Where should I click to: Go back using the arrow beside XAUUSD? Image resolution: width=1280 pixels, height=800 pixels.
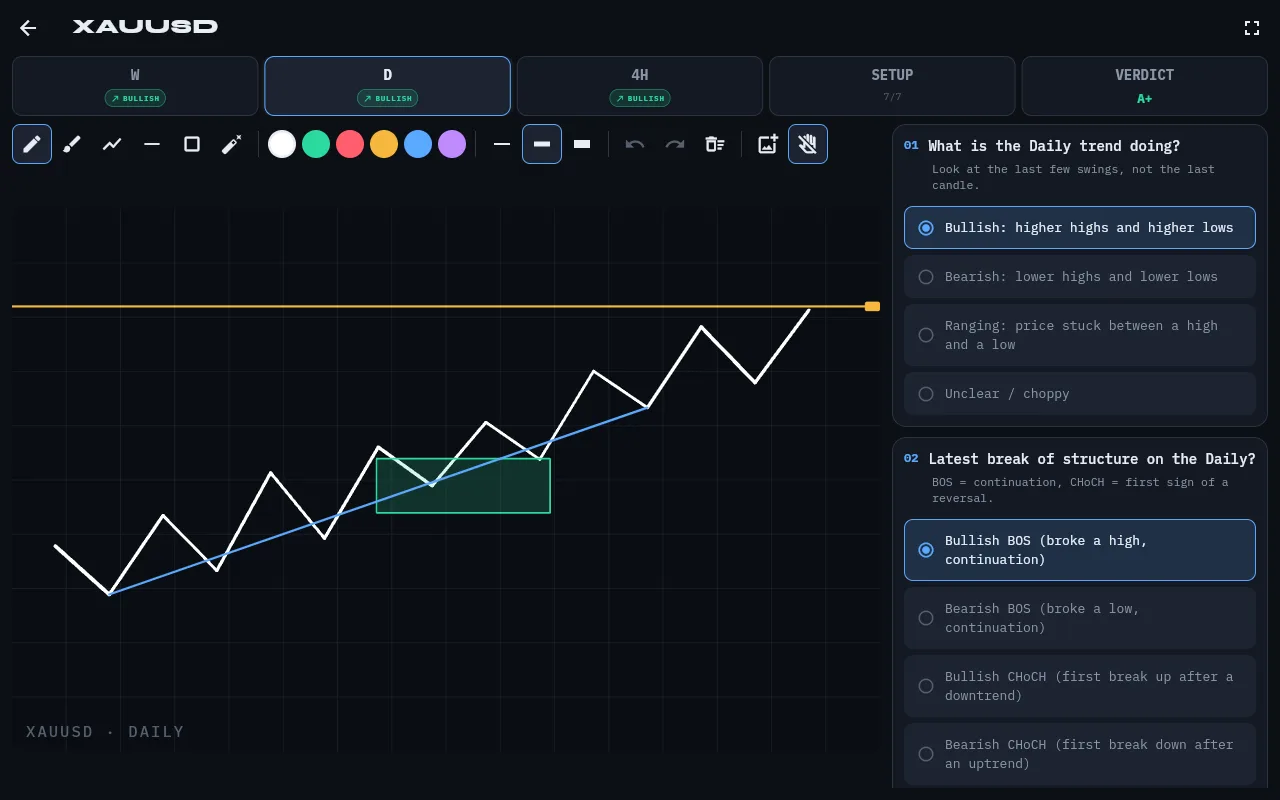[28, 28]
